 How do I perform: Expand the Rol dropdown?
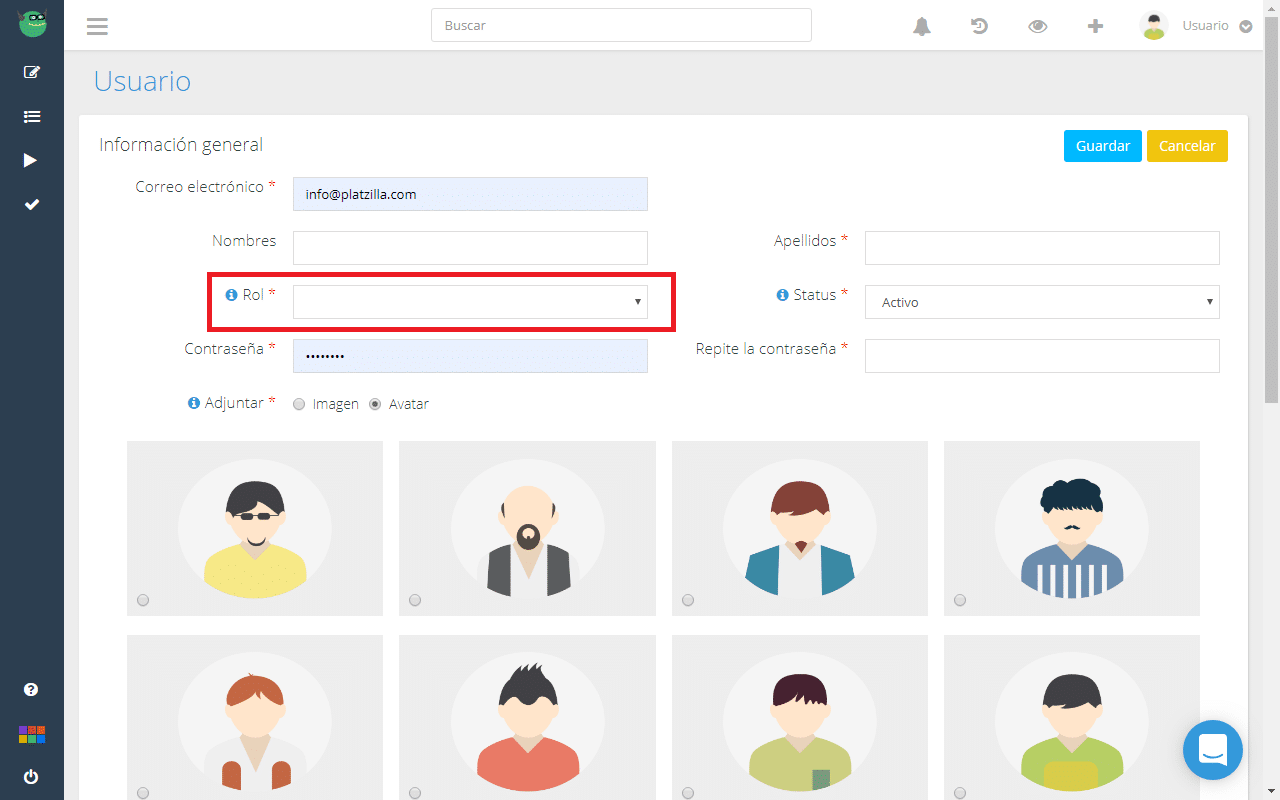point(470,302)
